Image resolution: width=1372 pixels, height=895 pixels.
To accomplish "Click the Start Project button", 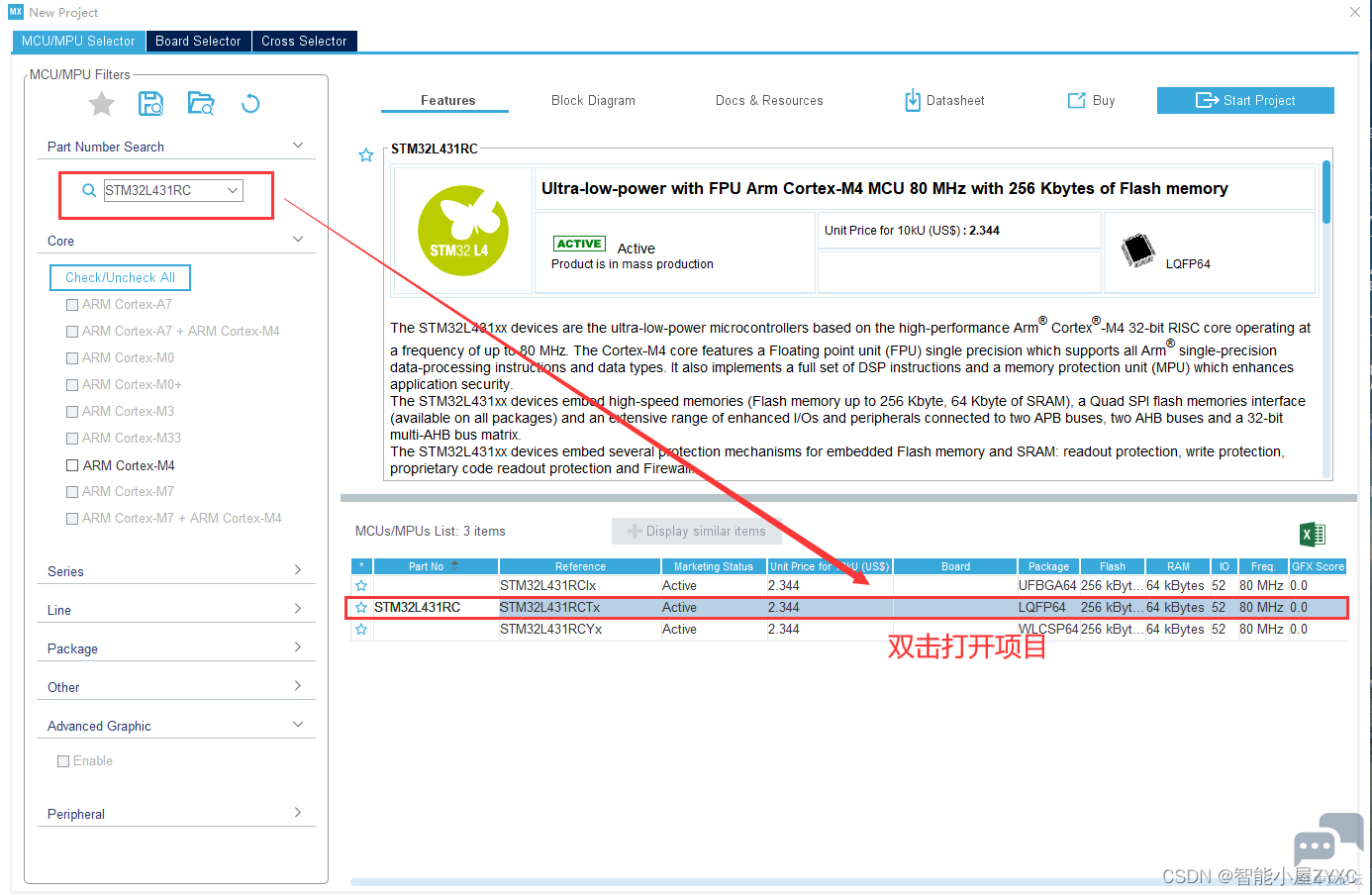I will [1245, 101].
